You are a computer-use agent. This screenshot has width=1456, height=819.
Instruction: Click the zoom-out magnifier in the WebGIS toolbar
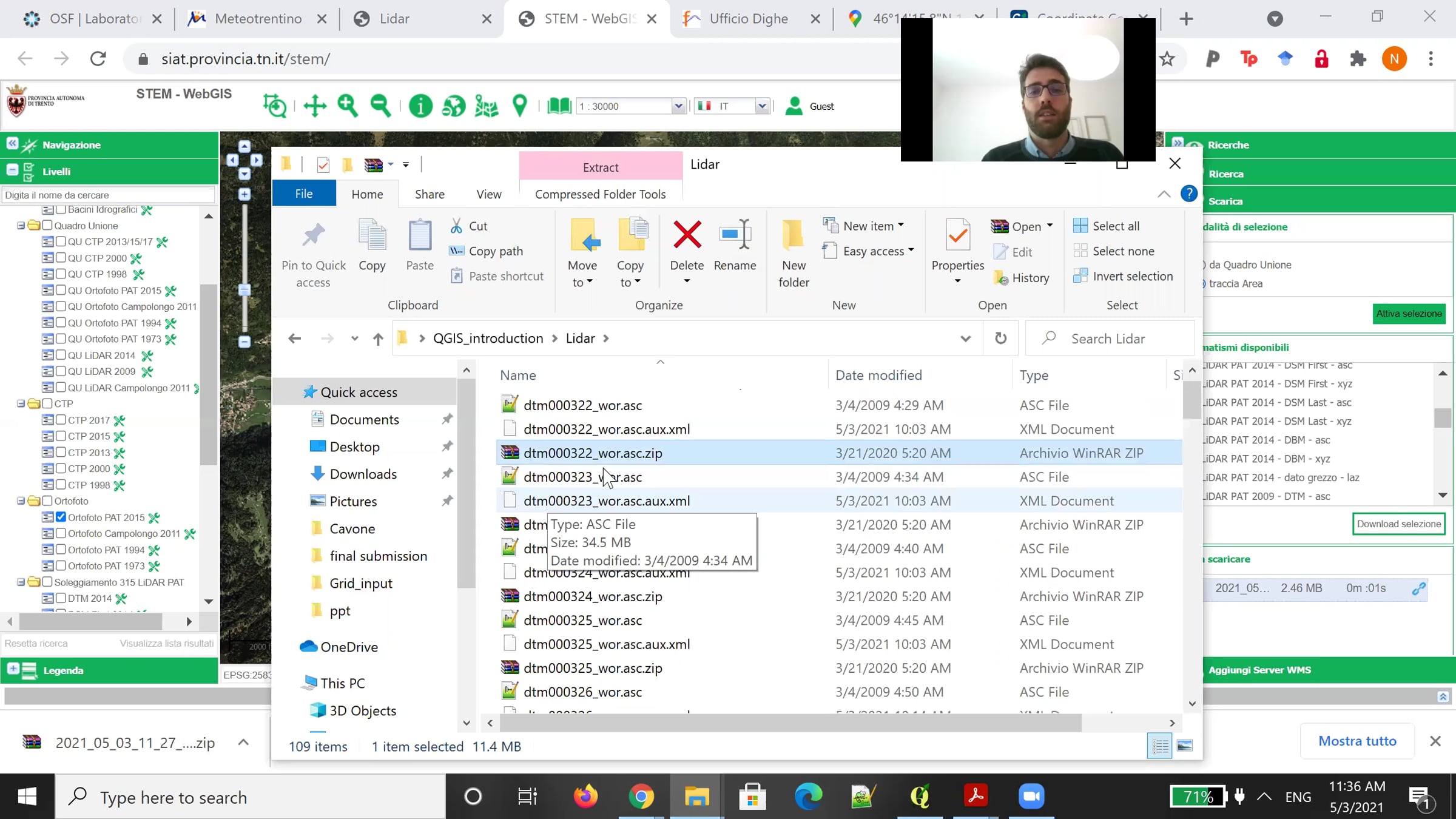380,106
